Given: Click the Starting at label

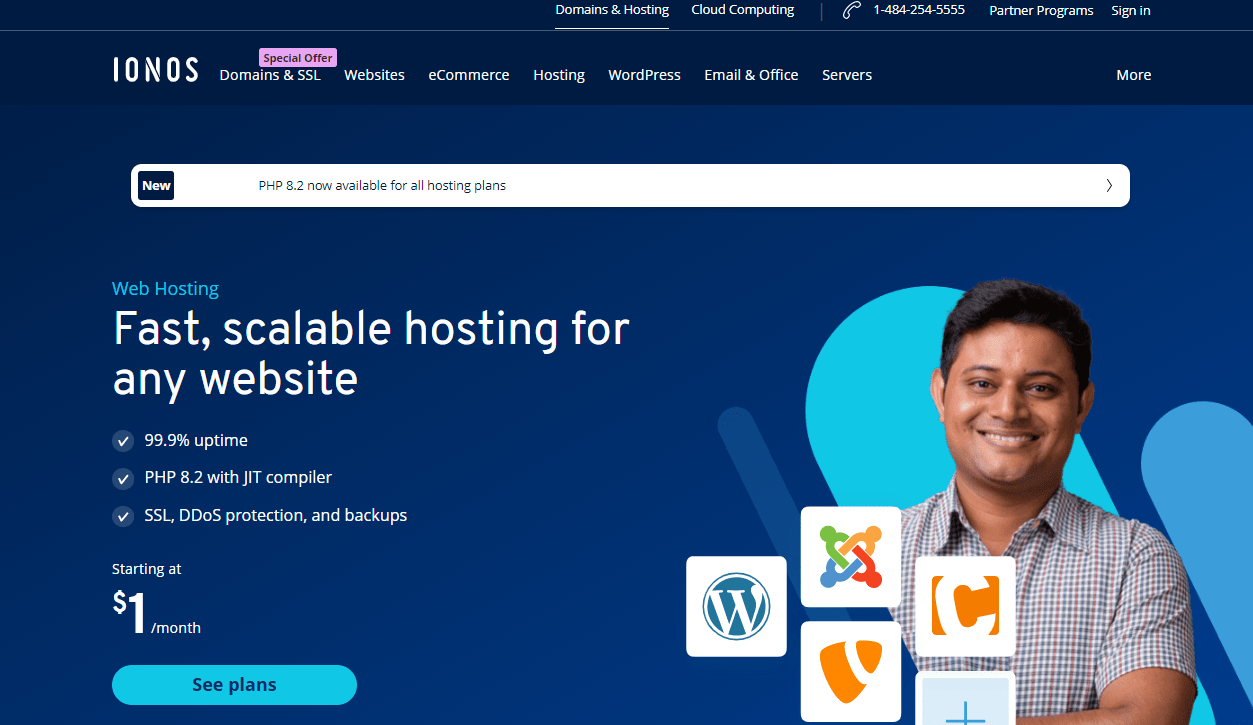Looking at the screenshot, I should pyautogui.click(x=147, y=569).
